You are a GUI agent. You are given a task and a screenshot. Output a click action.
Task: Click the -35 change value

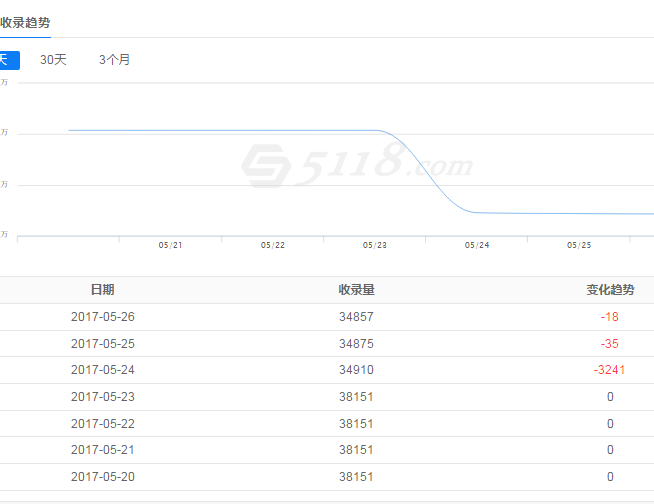point(610,344)
